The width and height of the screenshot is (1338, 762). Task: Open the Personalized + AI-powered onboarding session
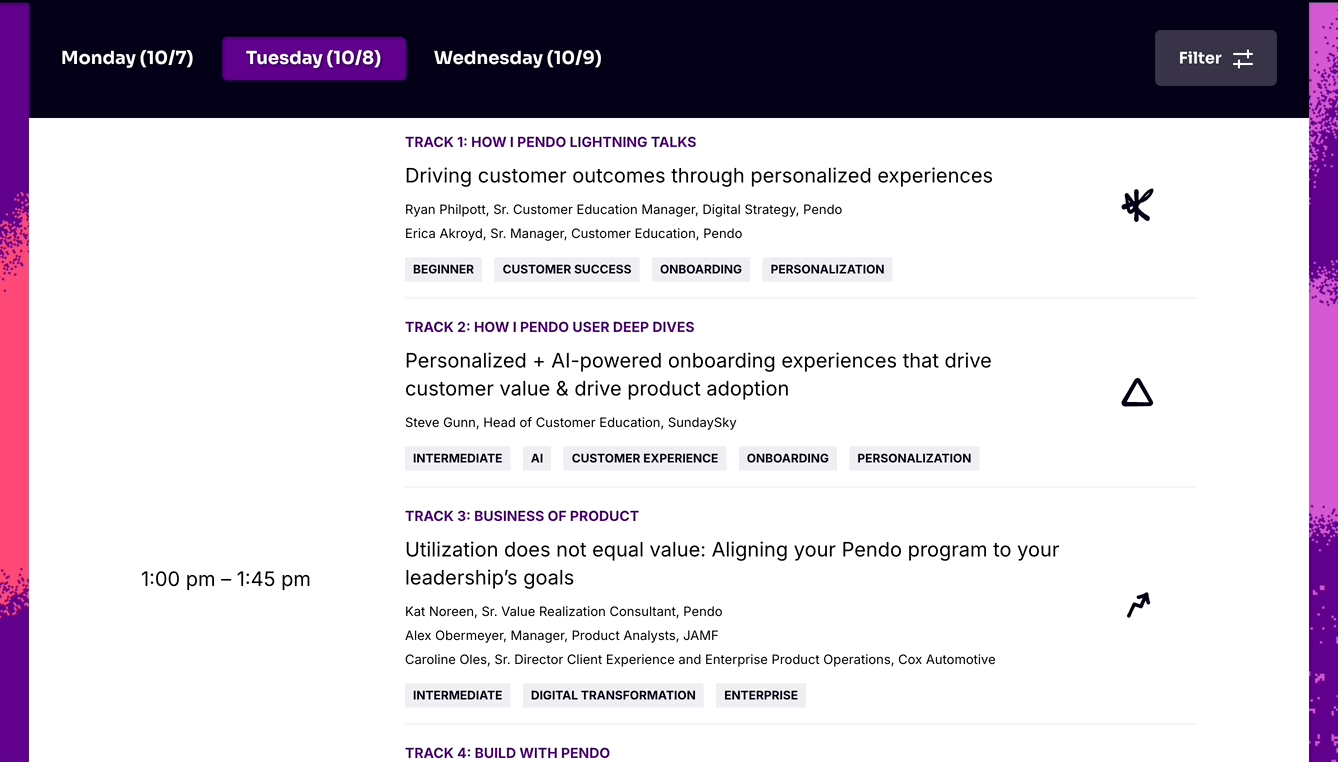698,375
